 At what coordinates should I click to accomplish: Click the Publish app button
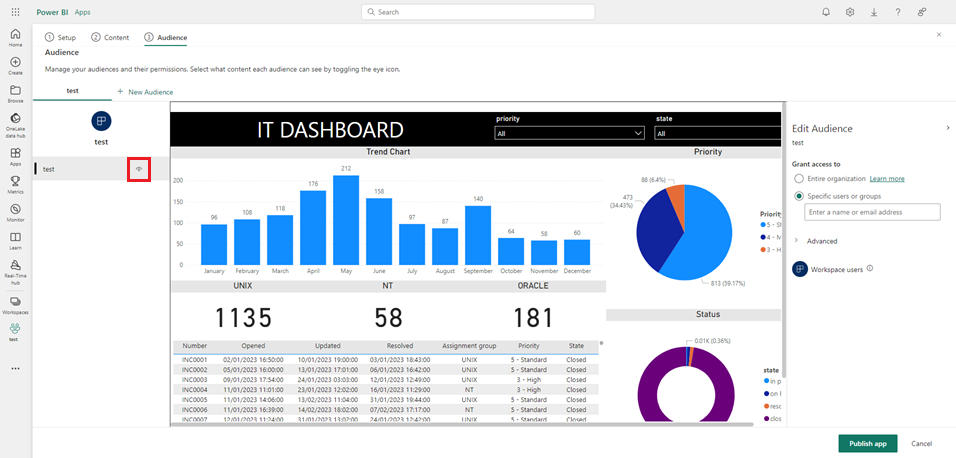coord(867,443)
